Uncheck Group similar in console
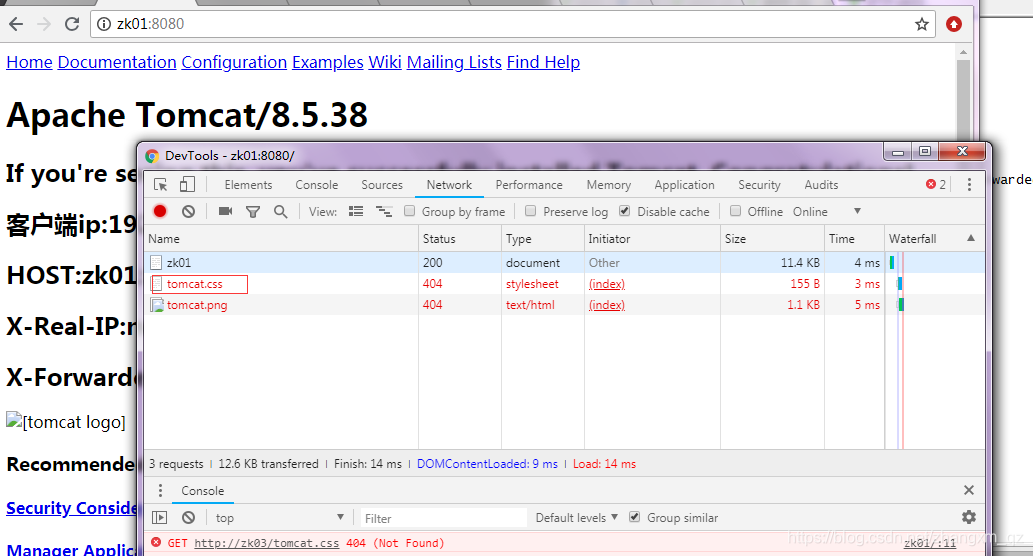The width and height of the screenshot is (1033, 556). [634, 516]
